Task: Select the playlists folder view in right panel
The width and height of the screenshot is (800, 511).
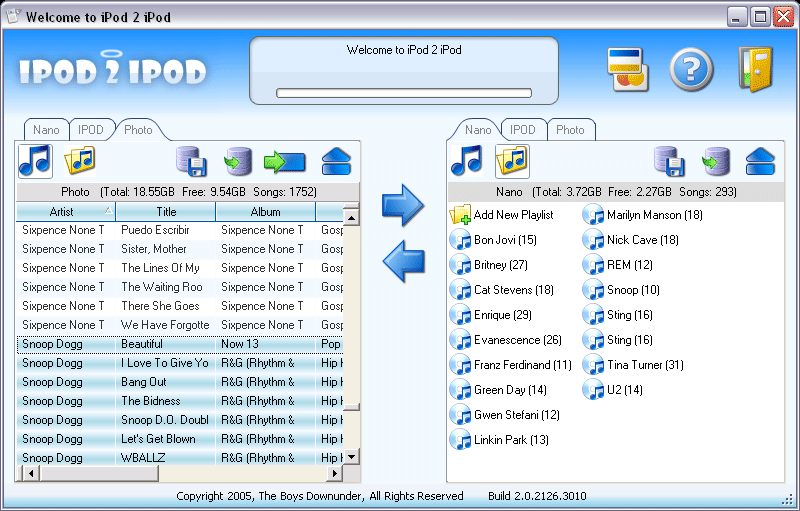Action: tap(512, 161)
